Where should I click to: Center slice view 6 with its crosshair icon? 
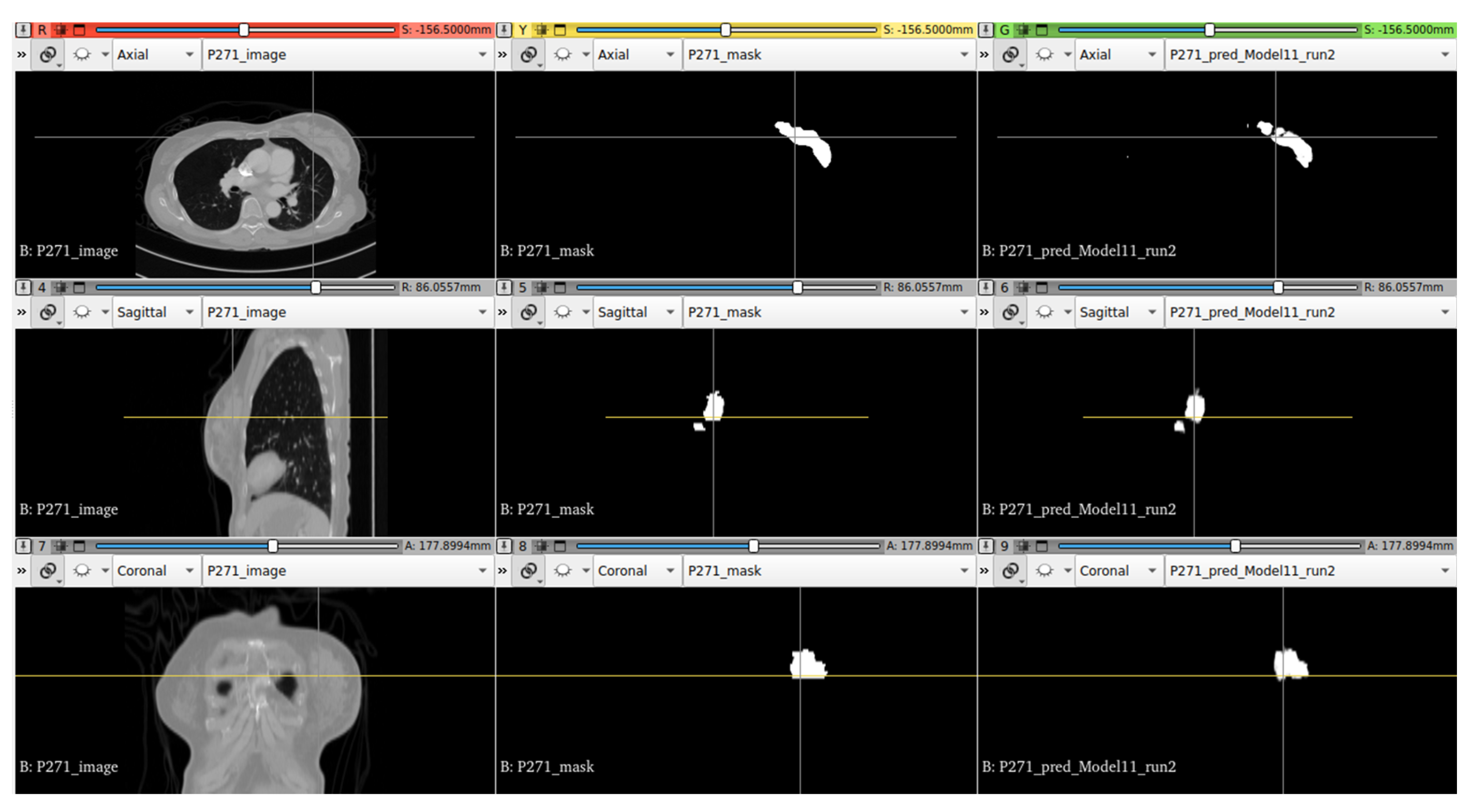[x=1024, y=287]
